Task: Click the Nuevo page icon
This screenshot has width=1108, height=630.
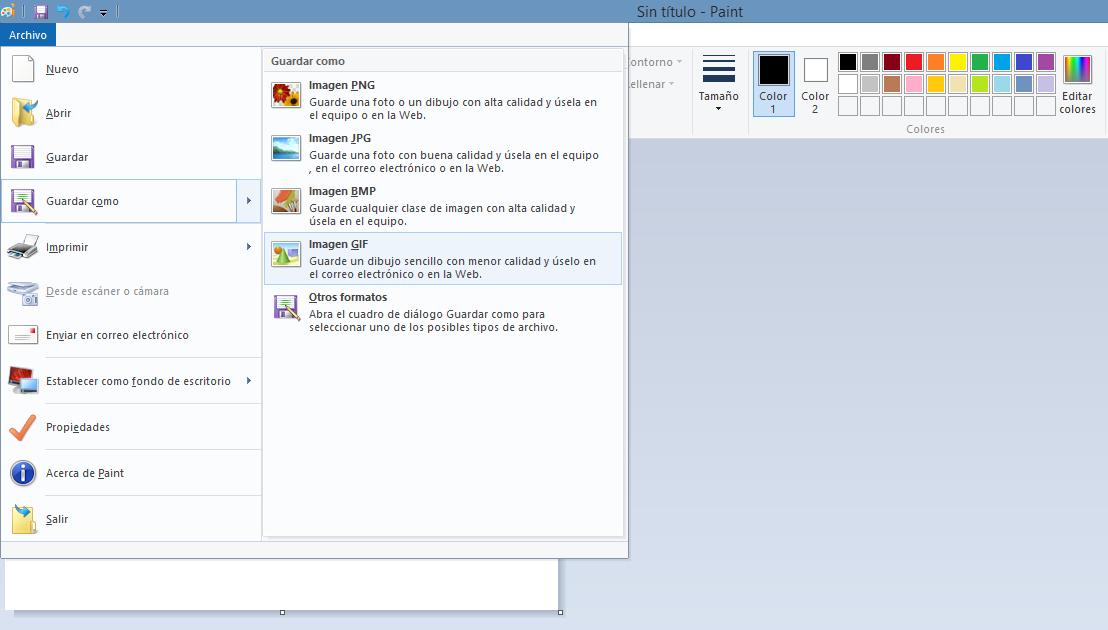Action: (22, 69)
